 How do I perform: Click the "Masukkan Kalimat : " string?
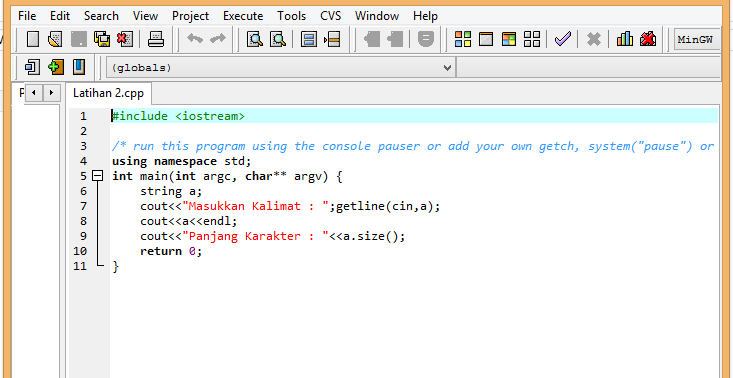(x=256, y=206)
